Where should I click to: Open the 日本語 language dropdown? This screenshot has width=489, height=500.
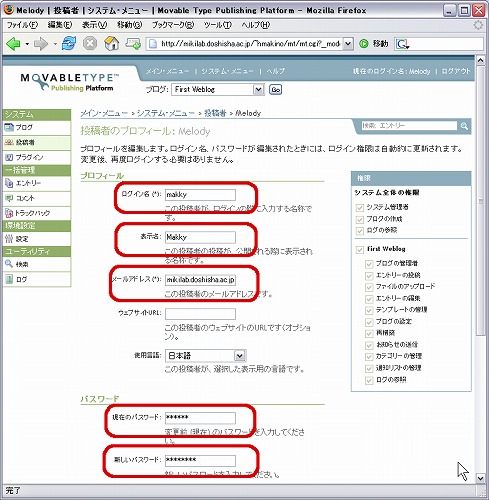tap(206, 356)
